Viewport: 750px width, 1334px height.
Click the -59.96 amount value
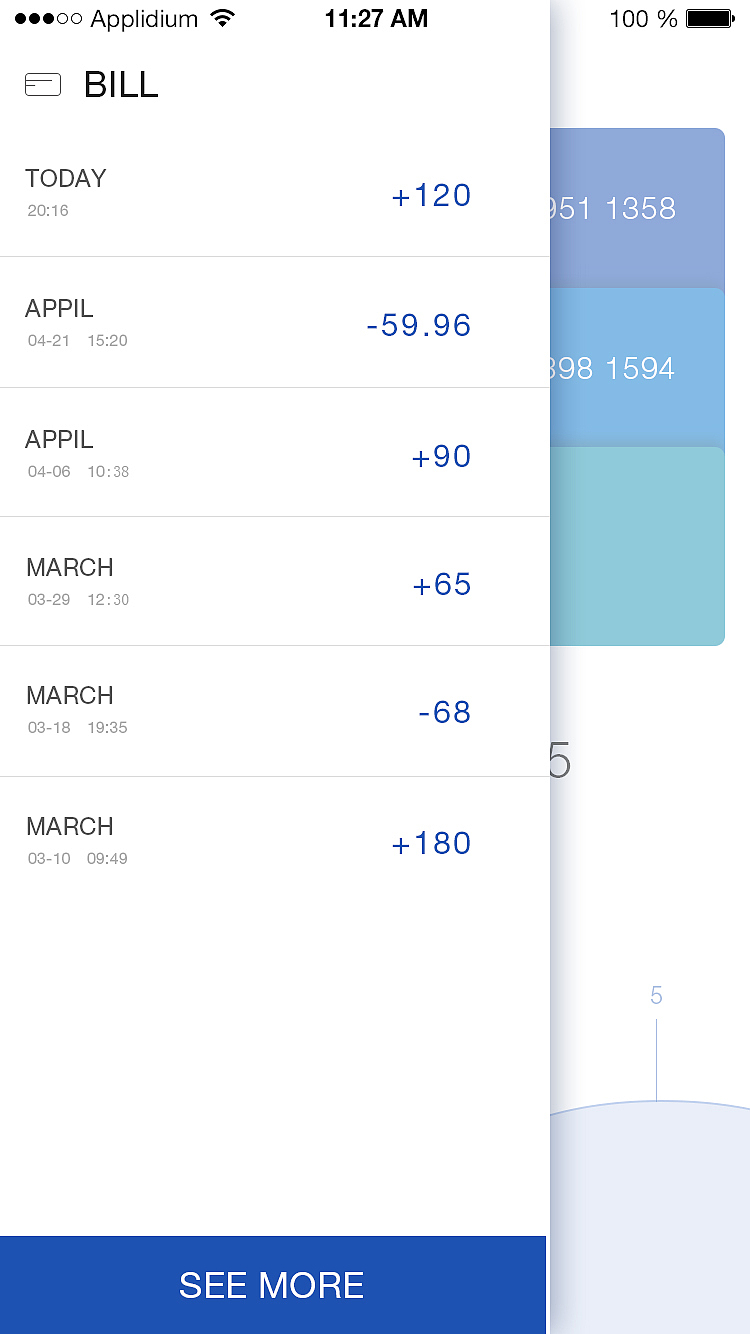(x=418, y=325)
